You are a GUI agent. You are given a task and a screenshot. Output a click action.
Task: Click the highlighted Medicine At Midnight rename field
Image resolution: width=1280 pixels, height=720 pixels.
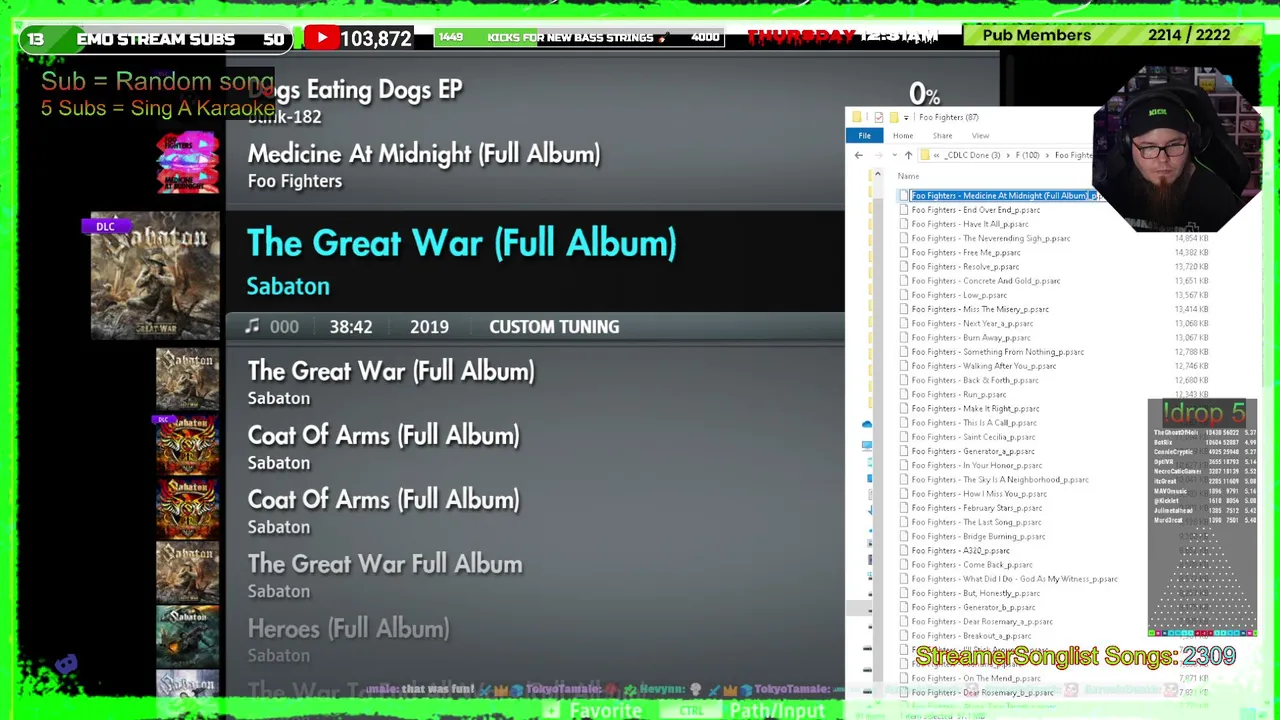1004,196
